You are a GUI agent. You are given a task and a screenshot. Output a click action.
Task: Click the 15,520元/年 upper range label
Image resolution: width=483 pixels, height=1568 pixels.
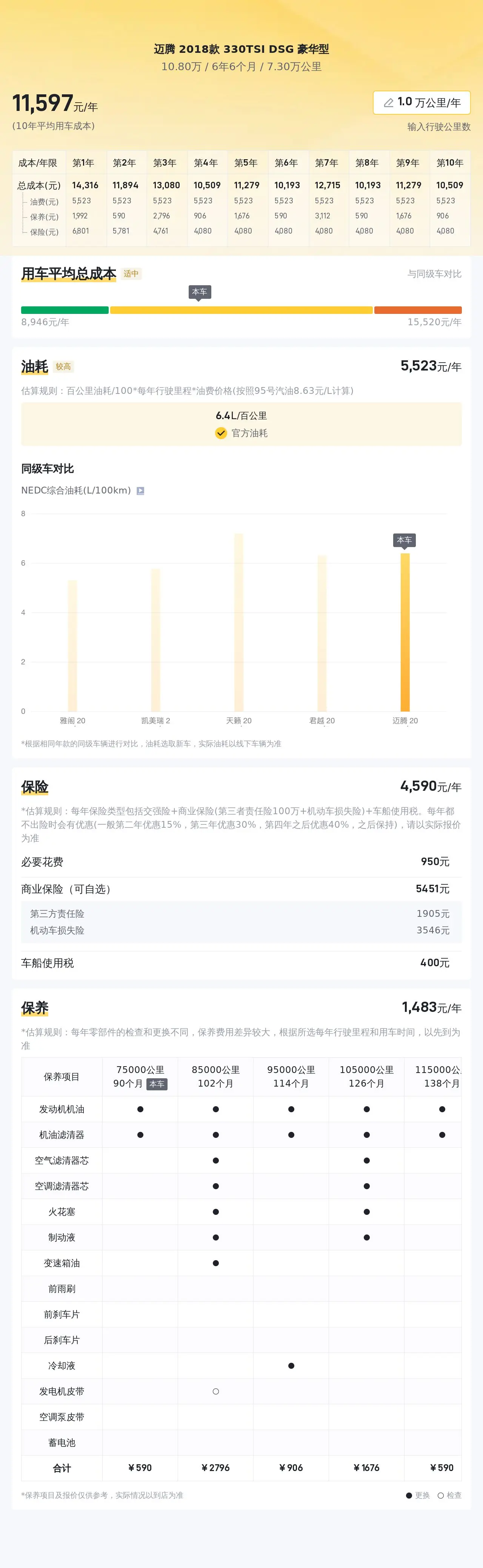point(434,322)
